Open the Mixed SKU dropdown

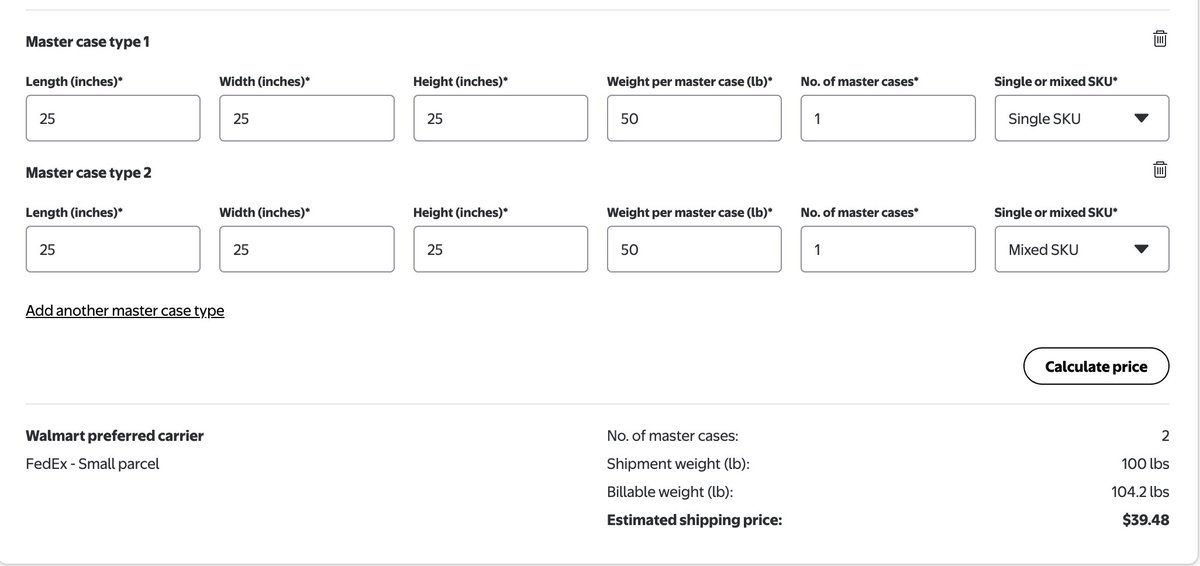(1081, 249)
